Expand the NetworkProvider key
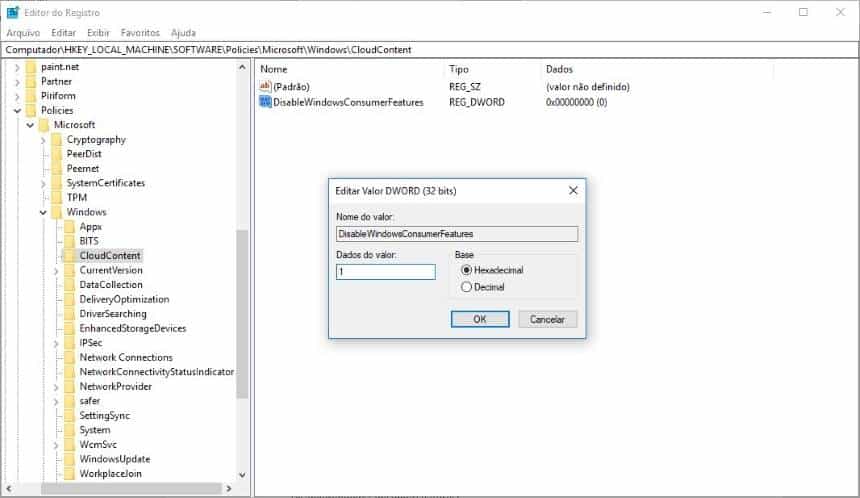 (56, 387)
